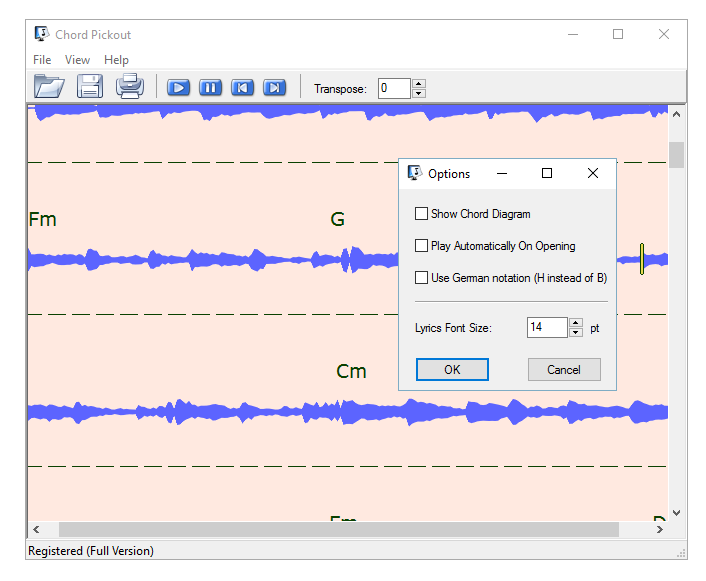Click the Registered (Full Version) status text
The height and width of the screenshot is (581, 706).
tap(91, 550)
